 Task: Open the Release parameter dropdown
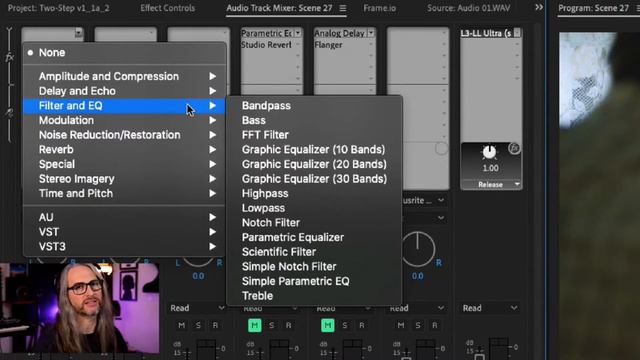click(x=517, y=184)
